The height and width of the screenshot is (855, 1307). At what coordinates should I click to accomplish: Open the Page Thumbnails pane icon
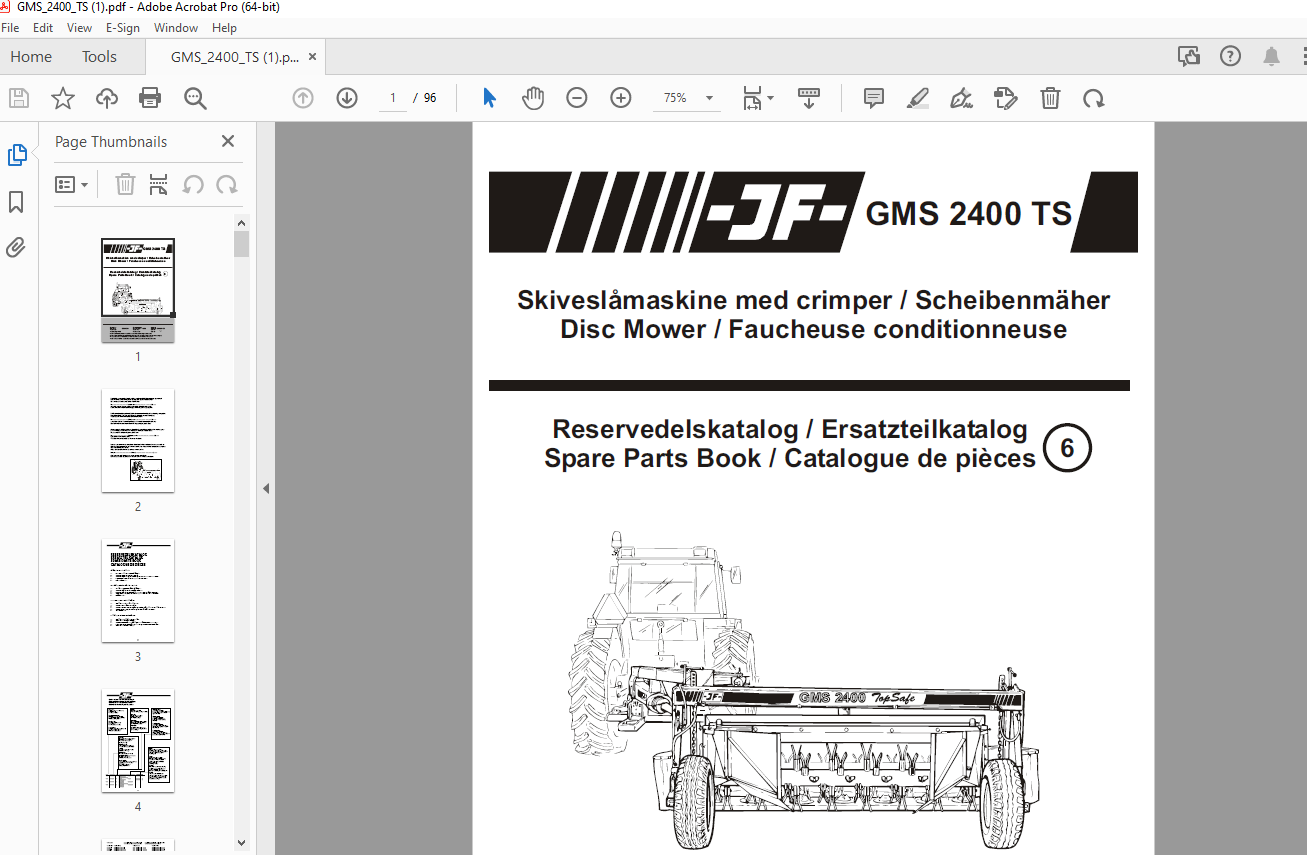click(x=17, y=155)
